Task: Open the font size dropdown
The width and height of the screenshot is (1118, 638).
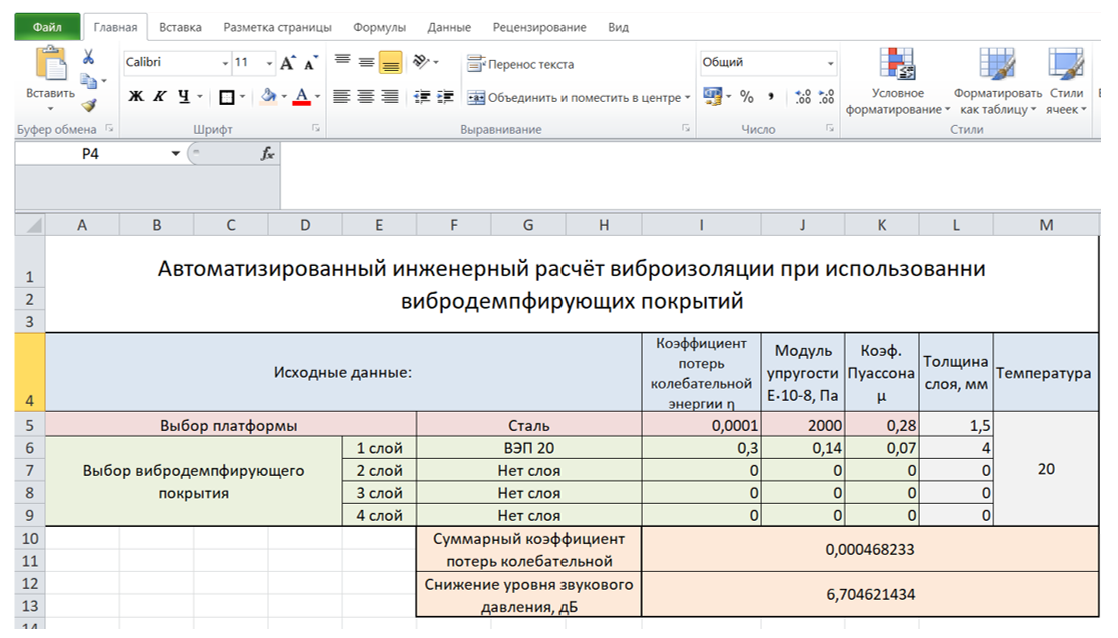Action: (269, 63)
